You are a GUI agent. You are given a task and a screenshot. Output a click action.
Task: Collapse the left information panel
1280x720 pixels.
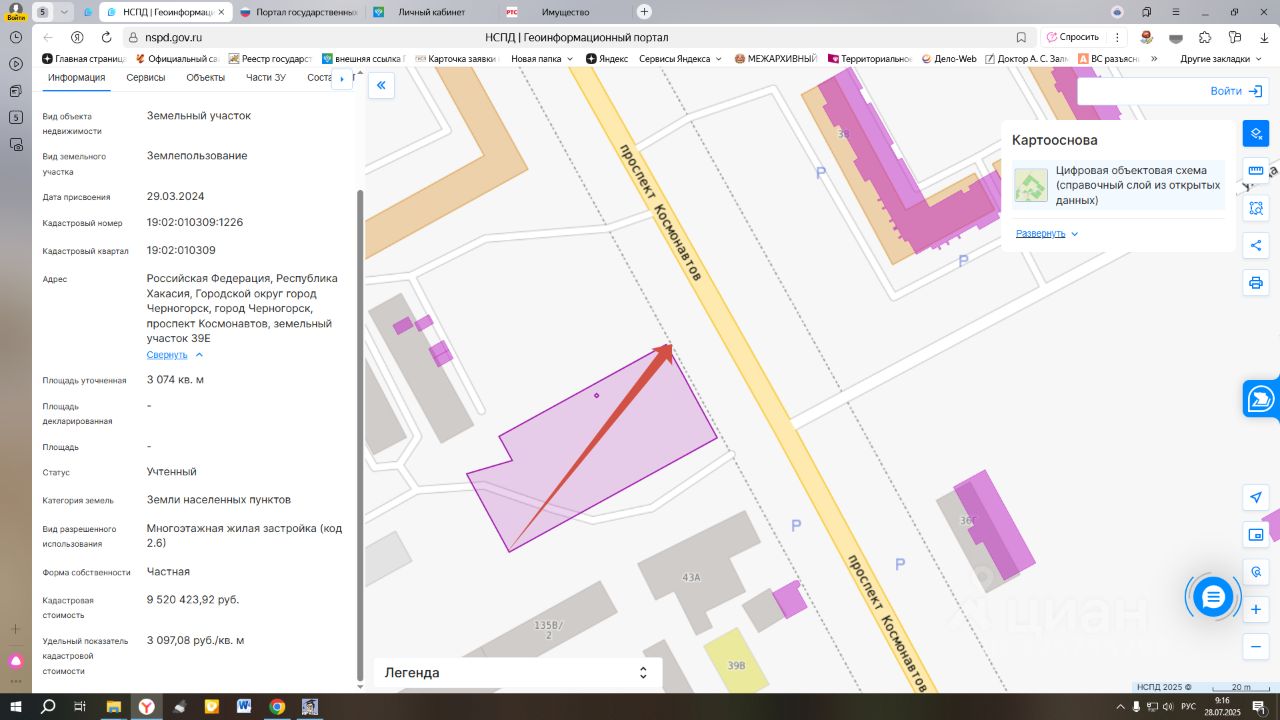tap(381, 86)
